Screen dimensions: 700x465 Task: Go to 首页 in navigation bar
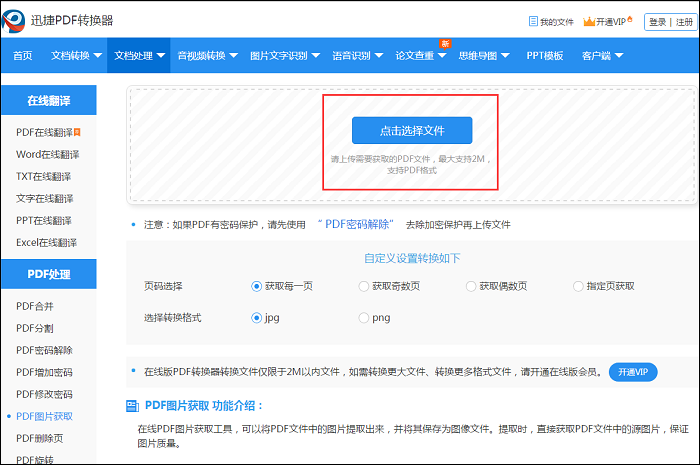pos(22,56)
